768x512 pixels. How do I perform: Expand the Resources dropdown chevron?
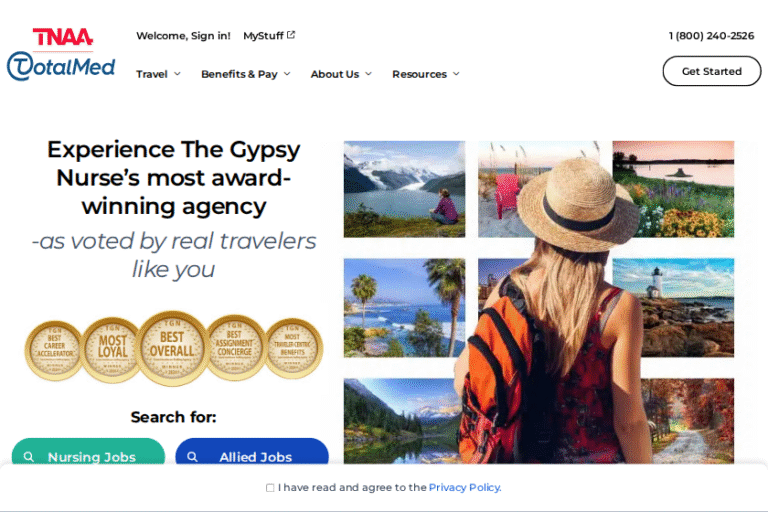click(x=456, y=74)
